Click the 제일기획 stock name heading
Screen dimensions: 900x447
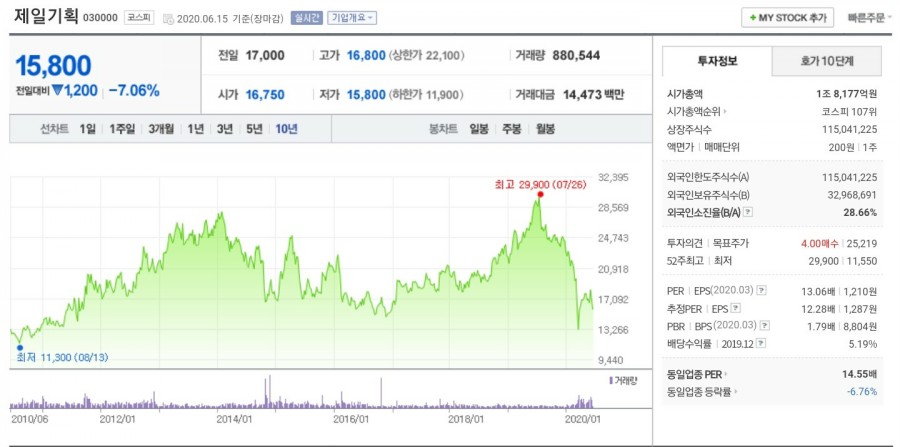45,16
